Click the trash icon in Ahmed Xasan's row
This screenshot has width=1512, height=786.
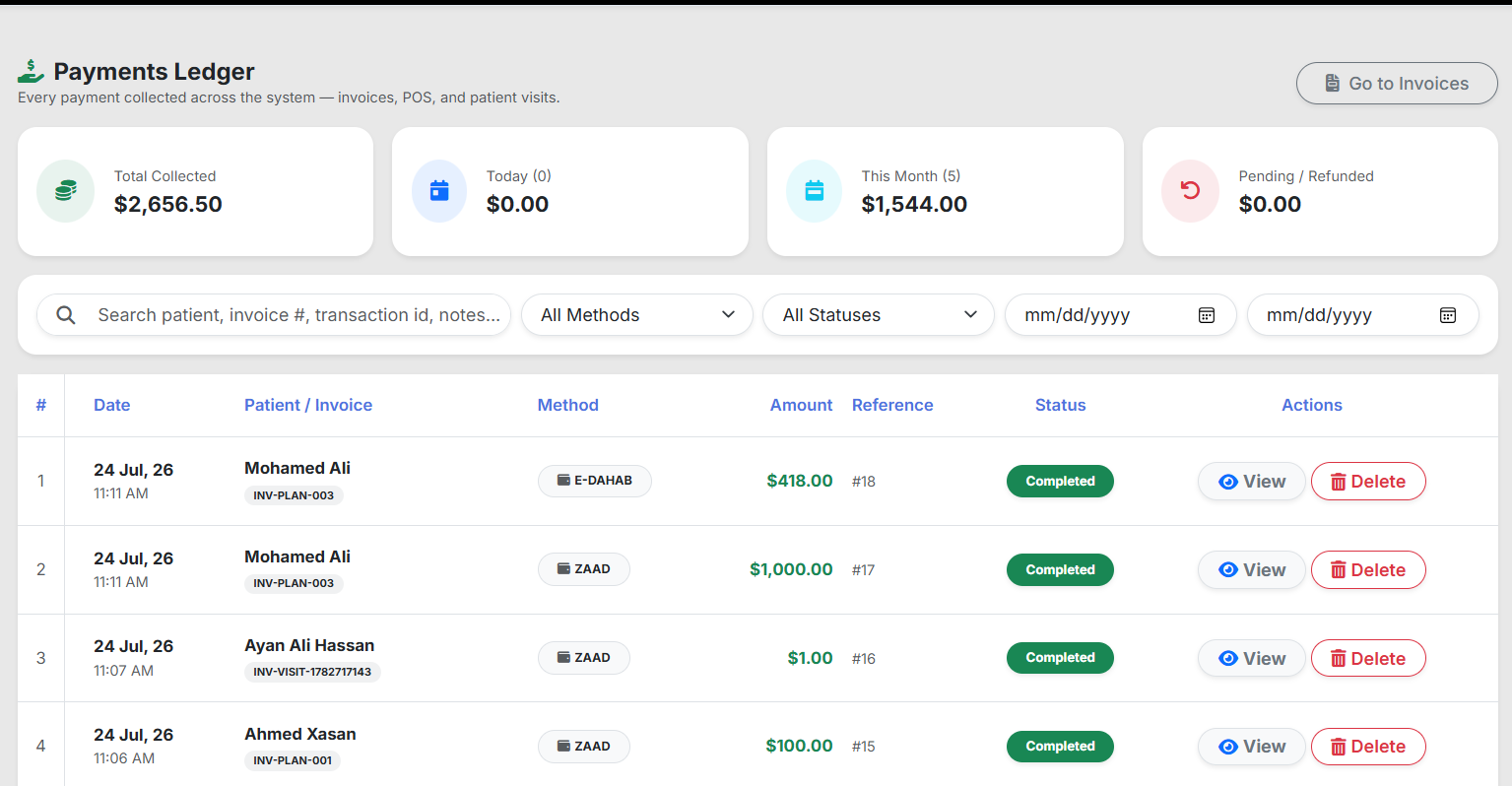[1339, 747]
